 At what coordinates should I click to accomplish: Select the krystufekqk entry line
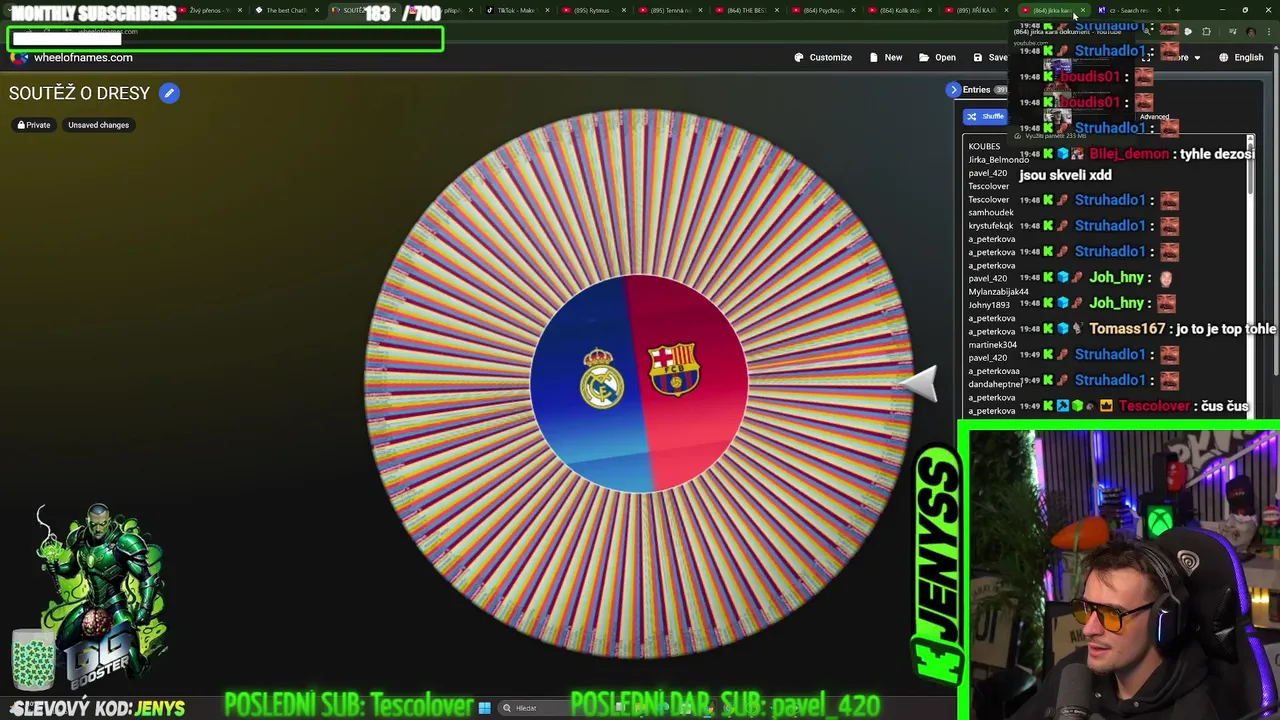(x=991, y=226)
